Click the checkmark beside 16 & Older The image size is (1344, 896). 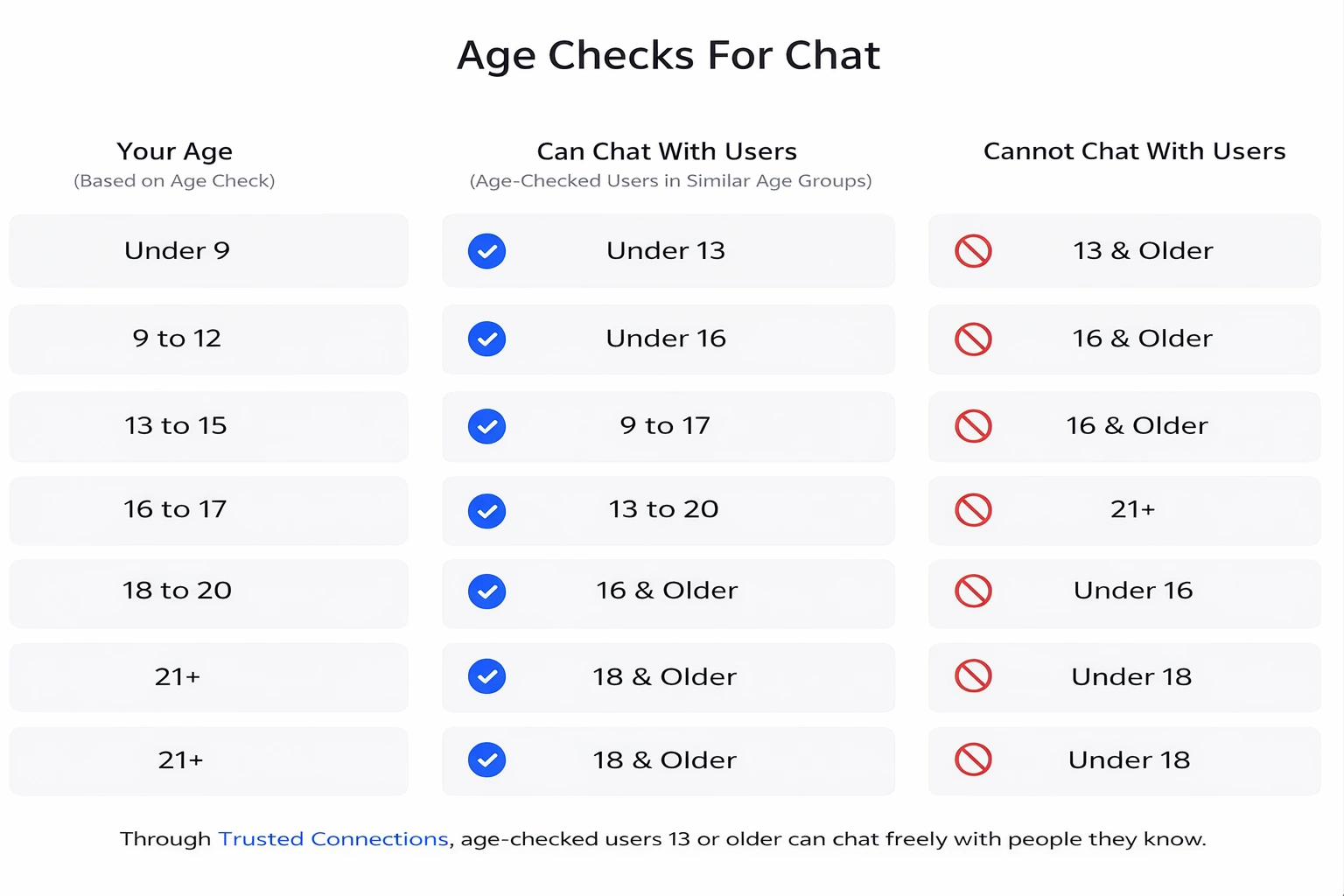pyautogui.click(x=486, y=591)
